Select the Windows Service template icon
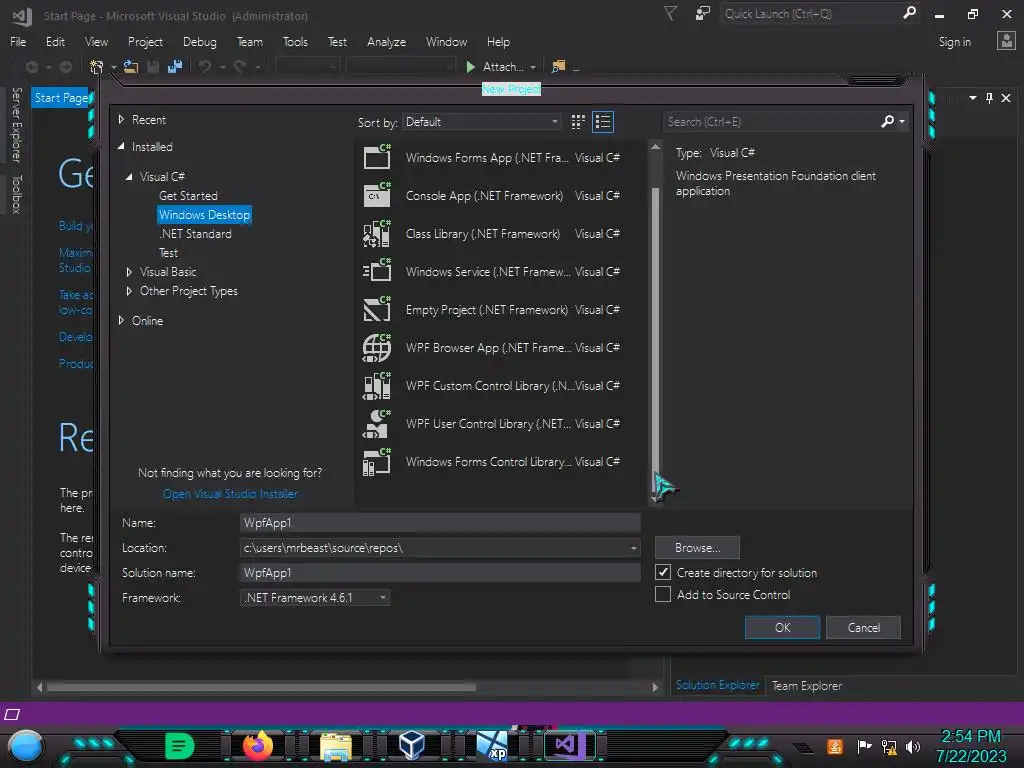 [377, 271]
